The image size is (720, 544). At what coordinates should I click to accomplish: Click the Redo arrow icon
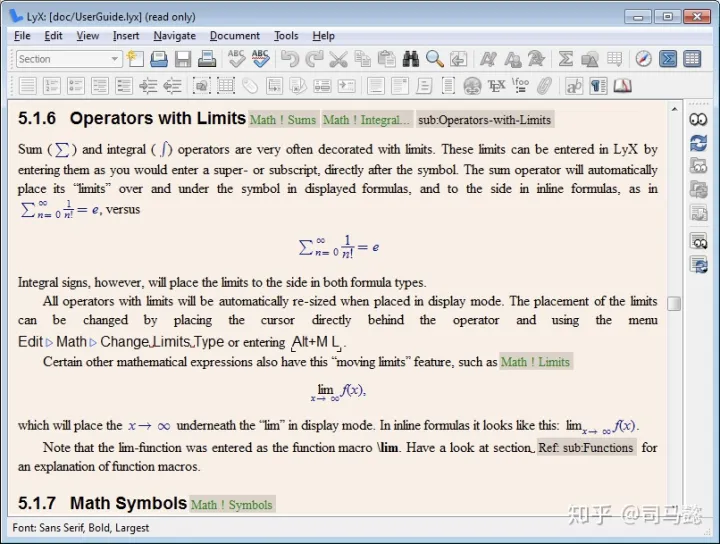coord(314,59)
